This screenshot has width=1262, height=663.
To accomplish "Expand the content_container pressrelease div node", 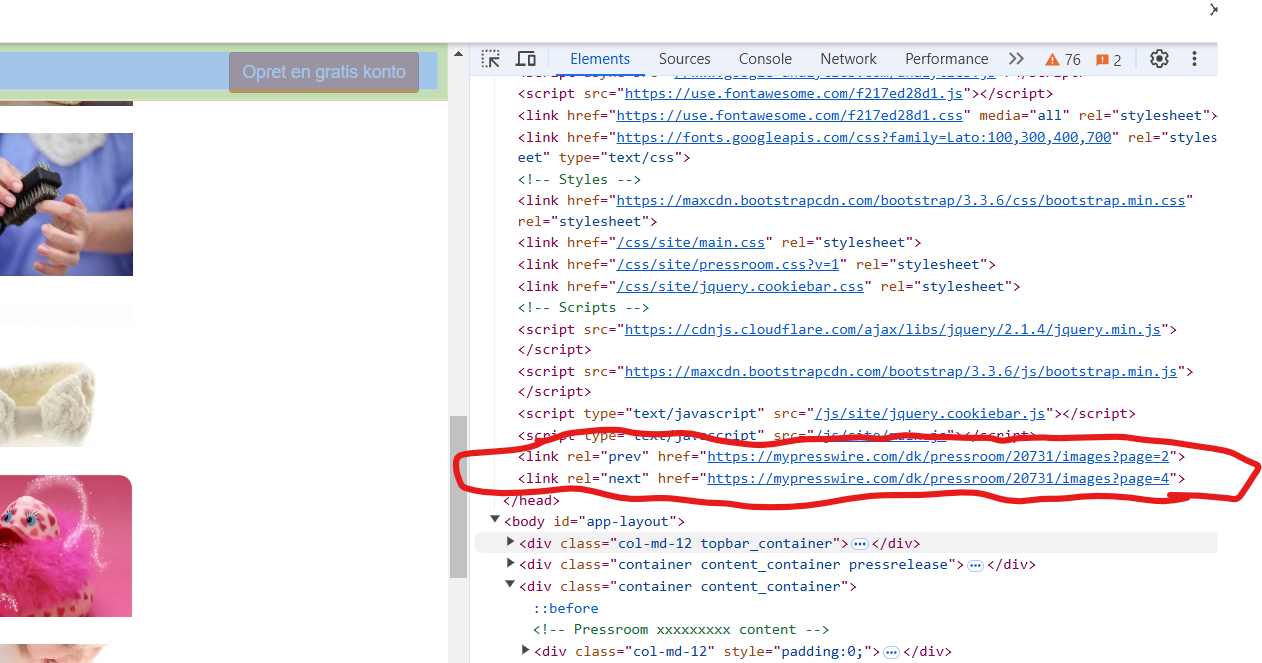I will click(511, 564).
